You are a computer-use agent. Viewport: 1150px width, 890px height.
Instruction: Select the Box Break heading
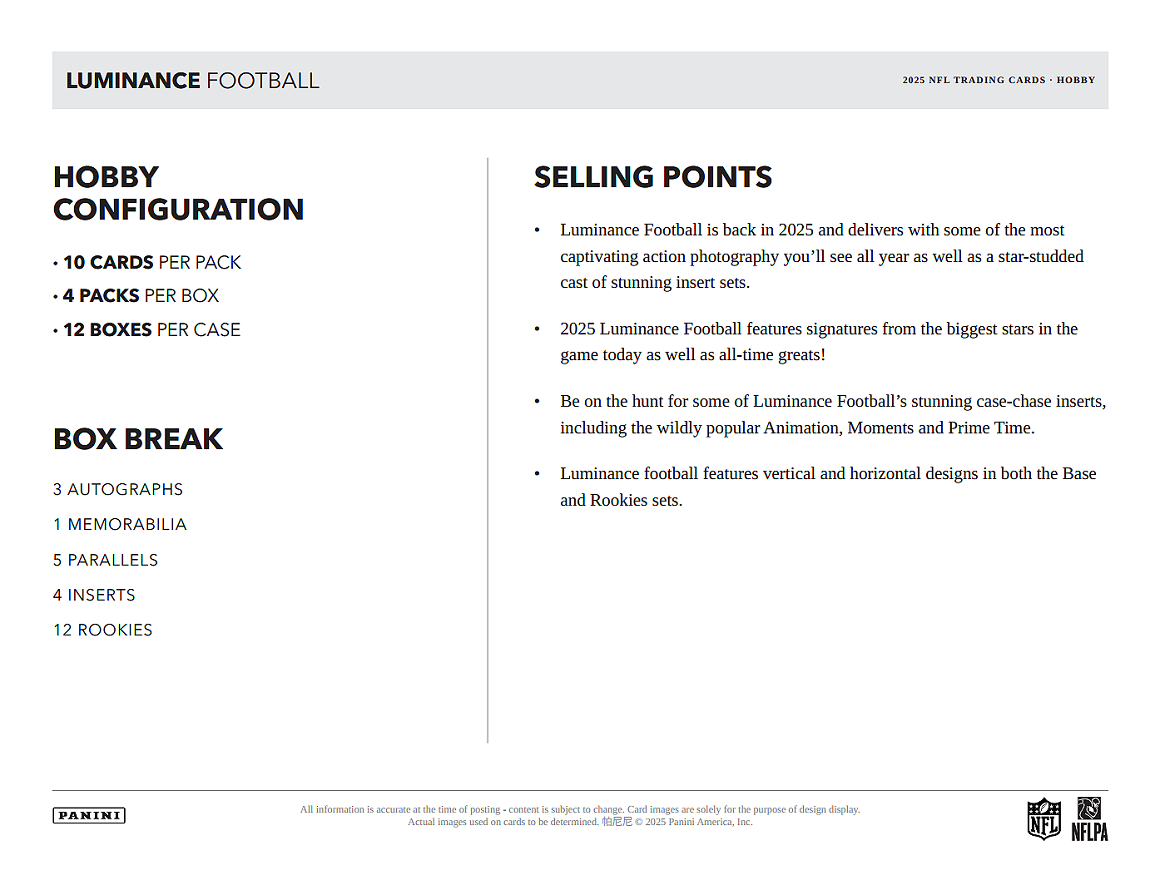[138, 439]
